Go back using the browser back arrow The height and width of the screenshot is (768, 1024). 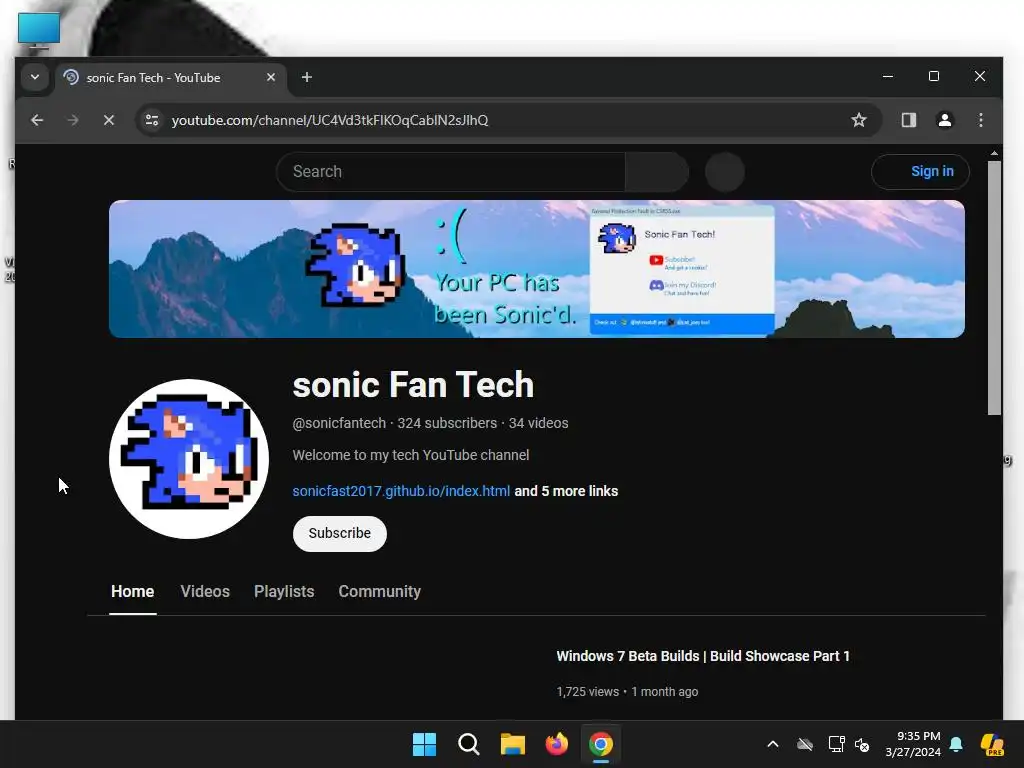click(x=37, y=120)
